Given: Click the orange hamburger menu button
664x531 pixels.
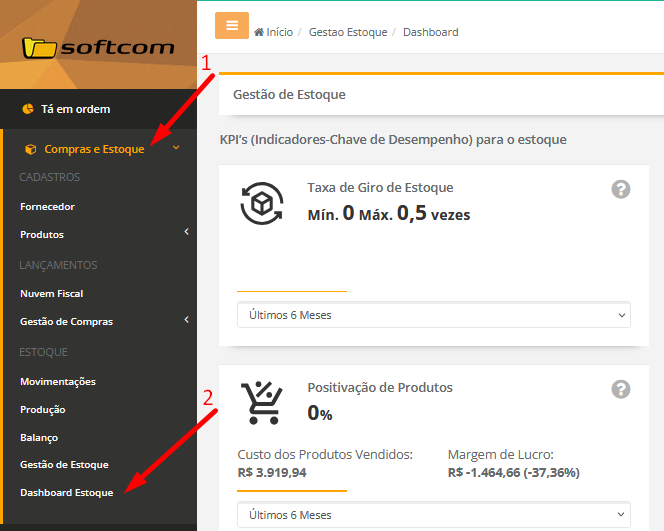Looking at the screenshot, I should pyautogui.click(x=231, y=26).
